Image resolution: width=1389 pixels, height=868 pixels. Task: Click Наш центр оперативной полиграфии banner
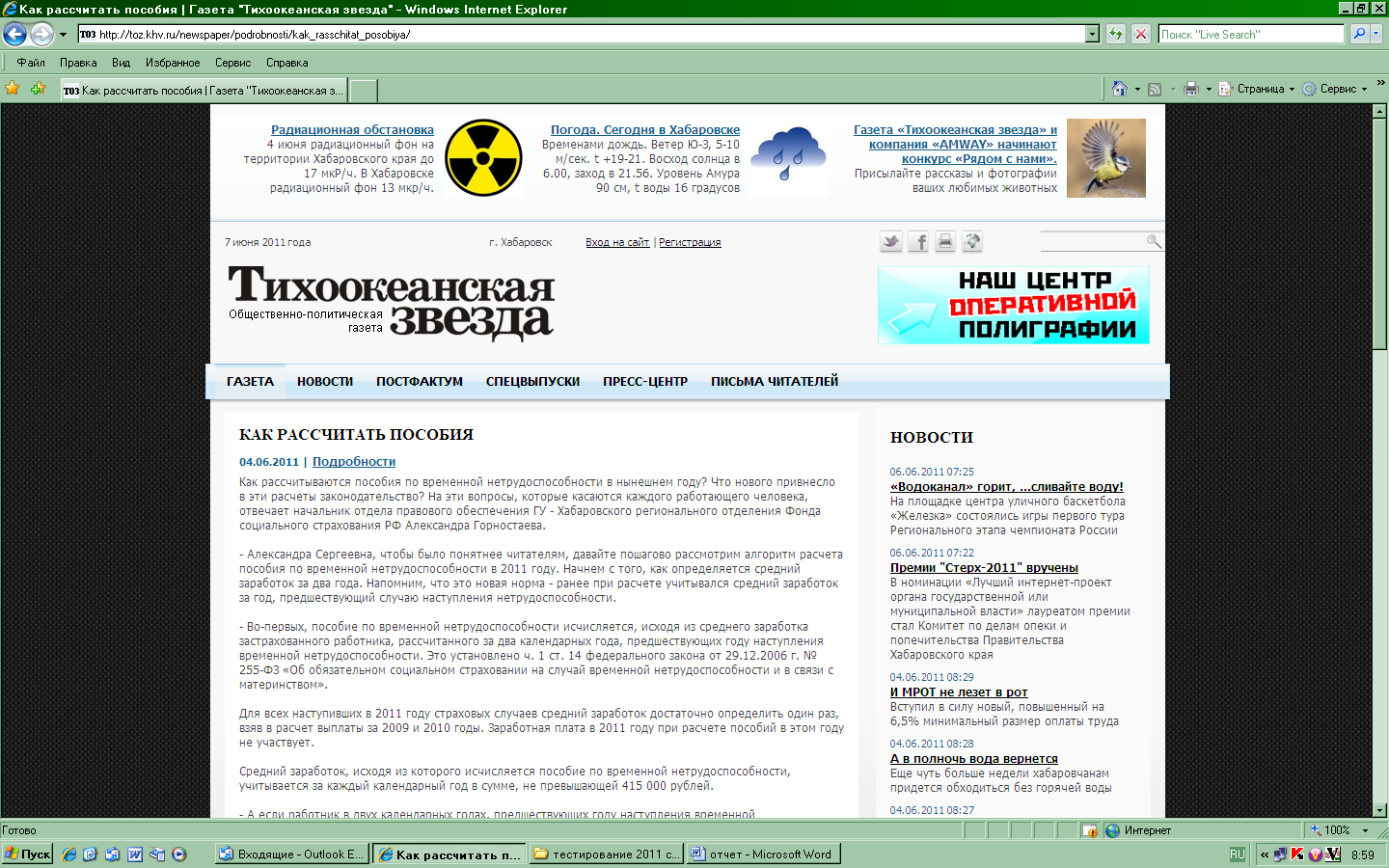(x=1014, y=305)
